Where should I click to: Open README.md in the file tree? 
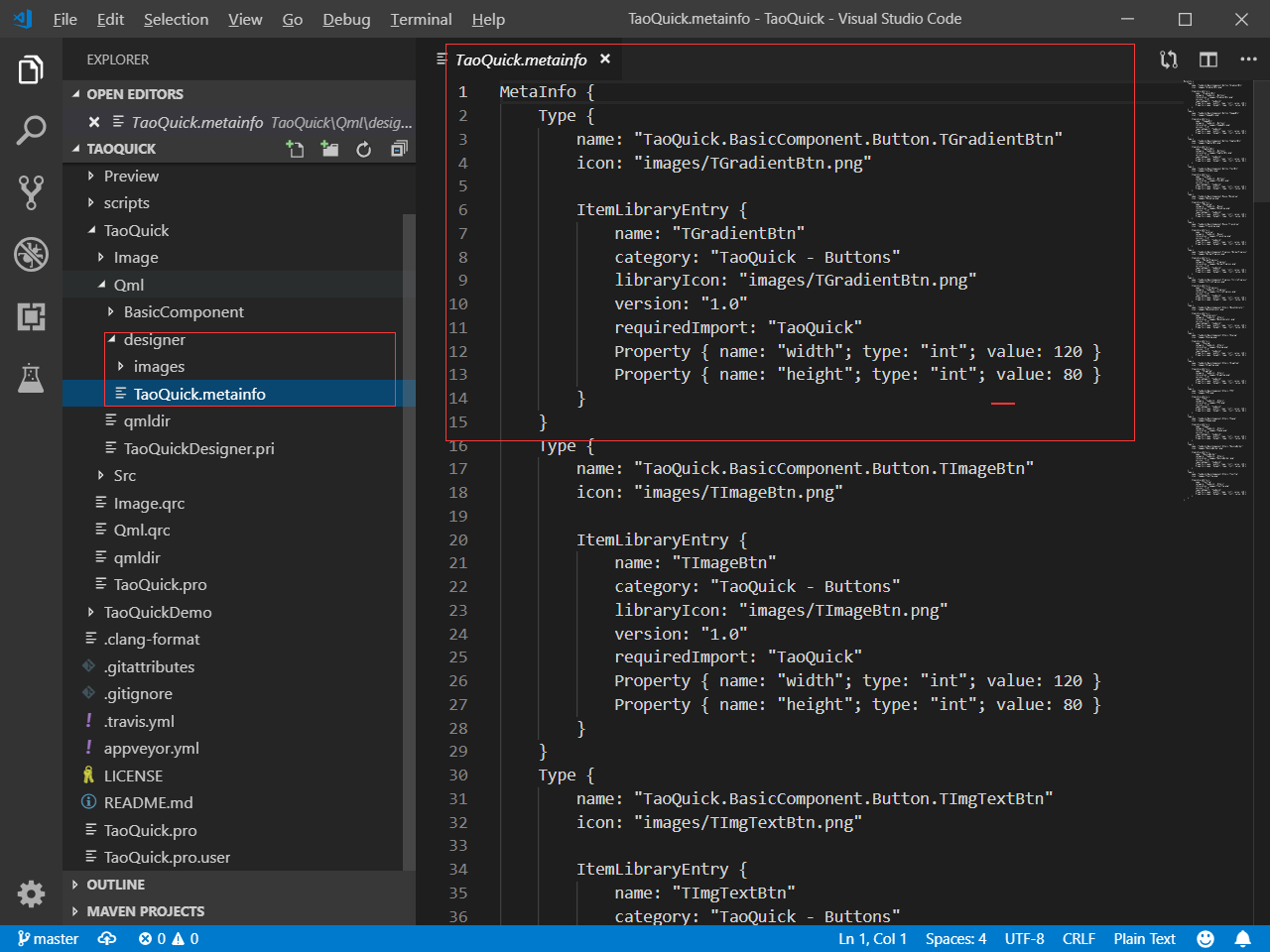[148, 803]
